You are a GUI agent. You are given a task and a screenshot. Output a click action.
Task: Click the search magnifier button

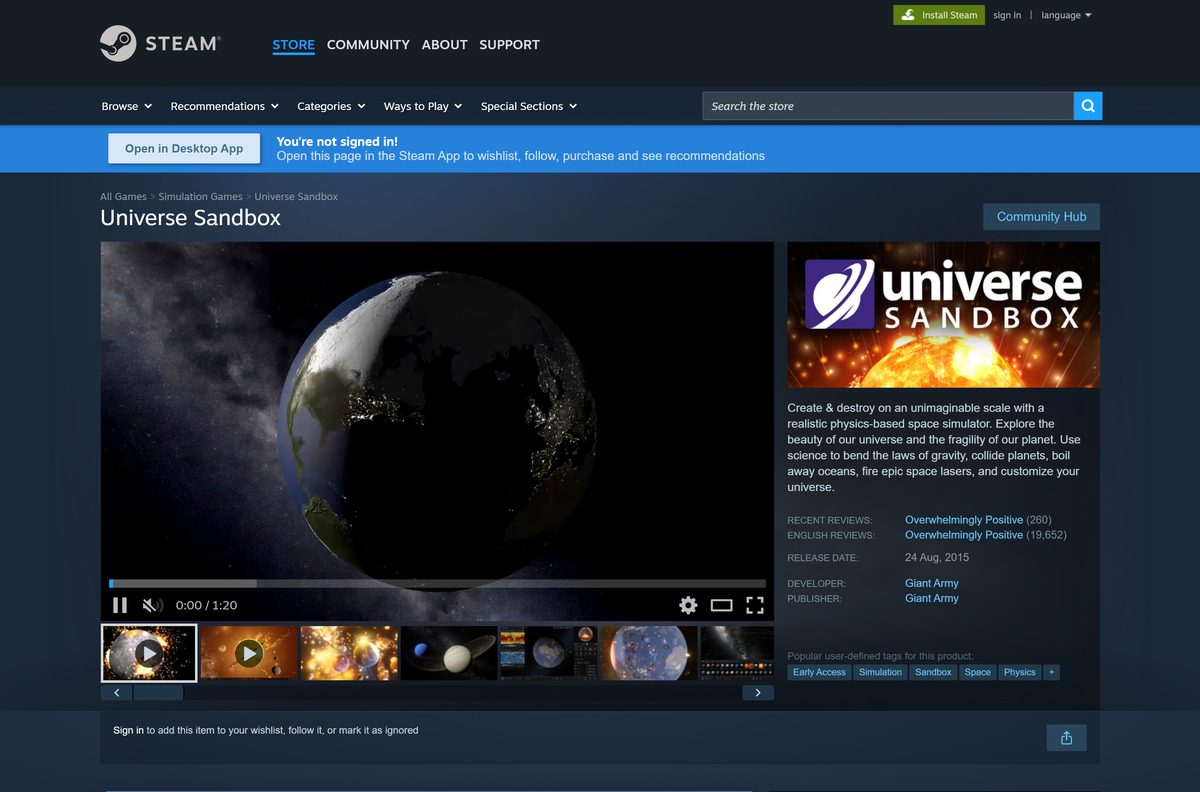pos(1088,106)
